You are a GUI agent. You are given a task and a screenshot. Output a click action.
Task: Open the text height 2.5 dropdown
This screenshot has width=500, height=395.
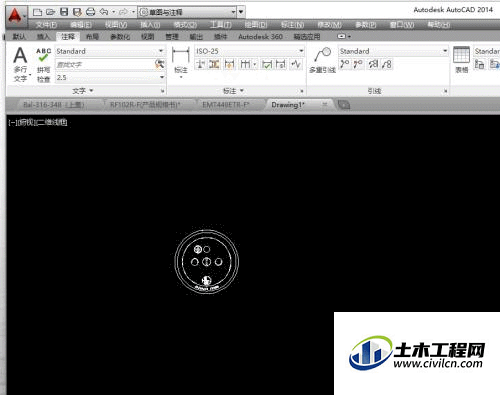tap(110, 77)
